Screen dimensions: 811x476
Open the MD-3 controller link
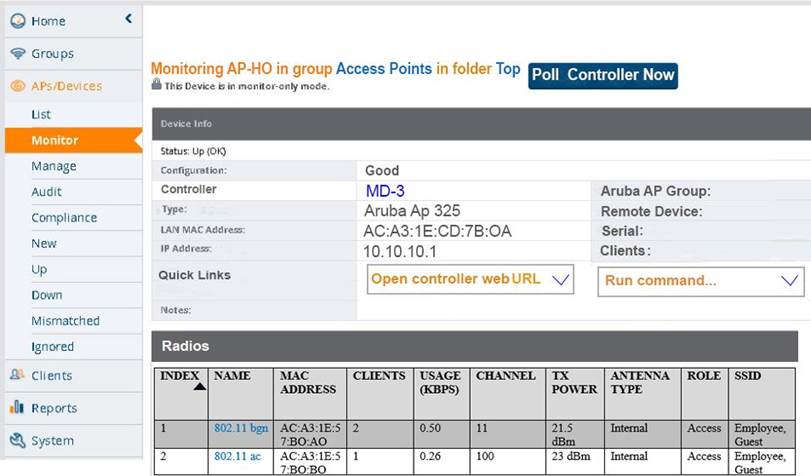[x=385, y=190]
